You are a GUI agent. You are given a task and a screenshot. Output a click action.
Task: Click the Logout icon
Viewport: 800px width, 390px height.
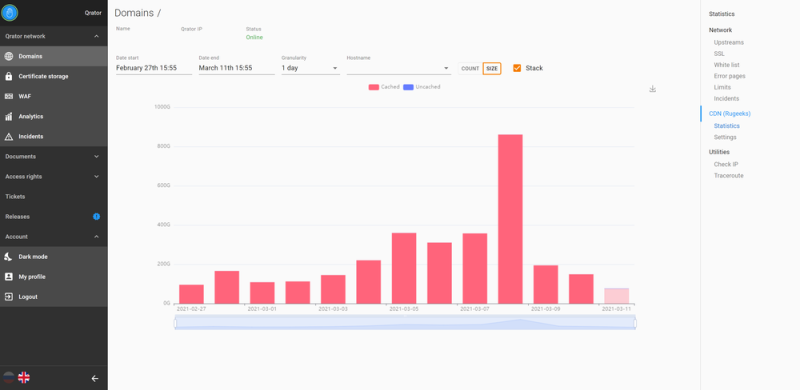tap(8, 297)
